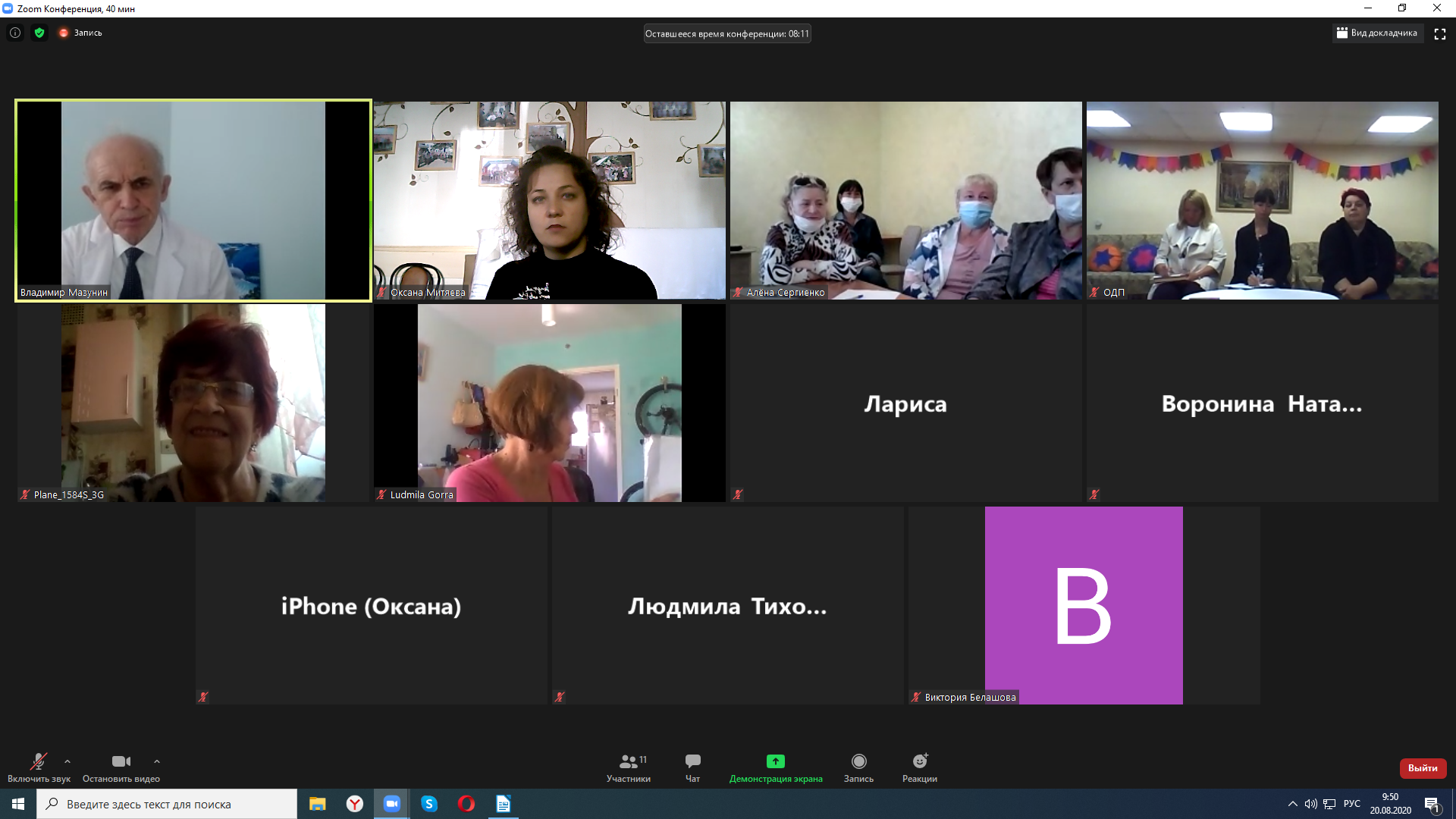This screenshot has width=1456, height=819.
Task: Open the Participants panel icon
Action: pos(629,761)
